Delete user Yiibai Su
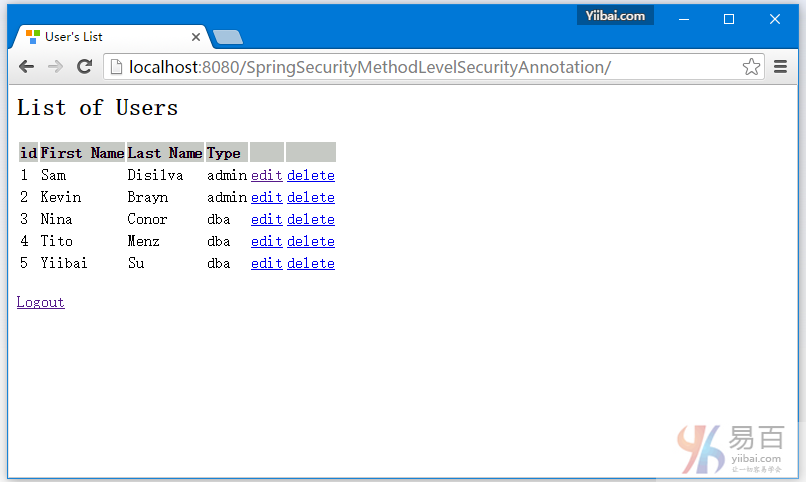The height and width of the screenshot is (482, 806). 311,264
